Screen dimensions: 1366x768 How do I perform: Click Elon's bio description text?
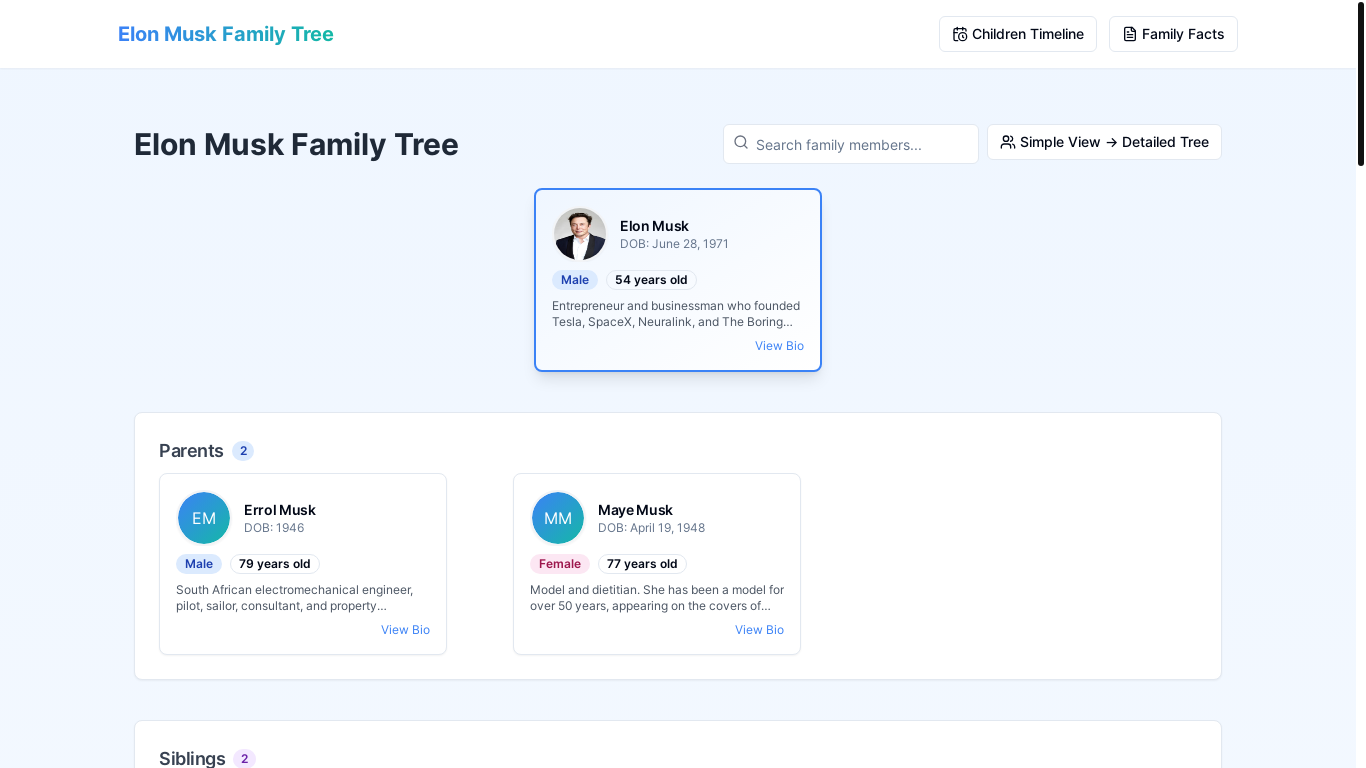676,314
